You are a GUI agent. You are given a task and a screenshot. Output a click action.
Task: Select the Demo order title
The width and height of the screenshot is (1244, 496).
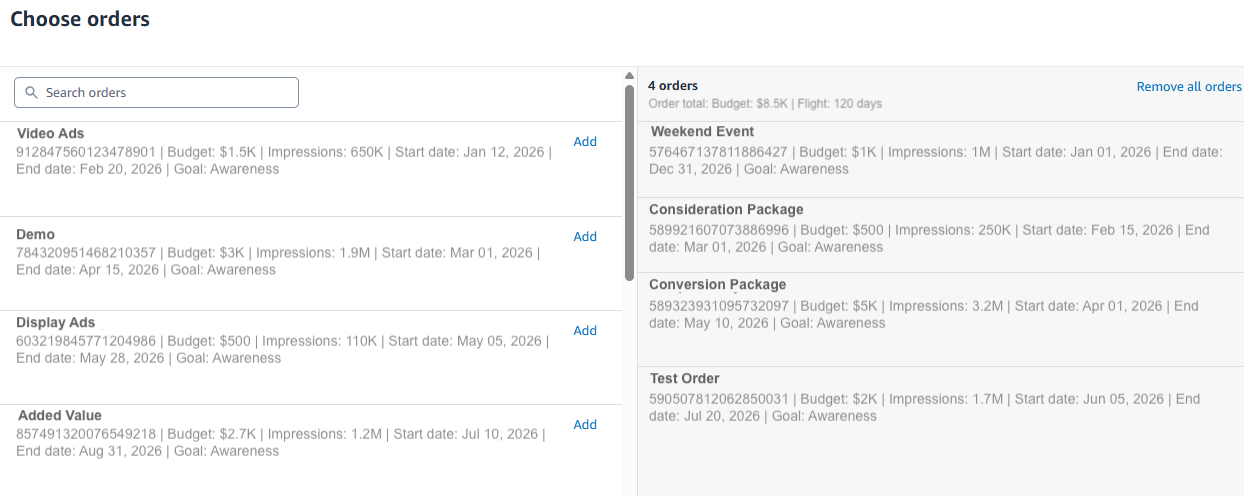(x=36, y=235)
